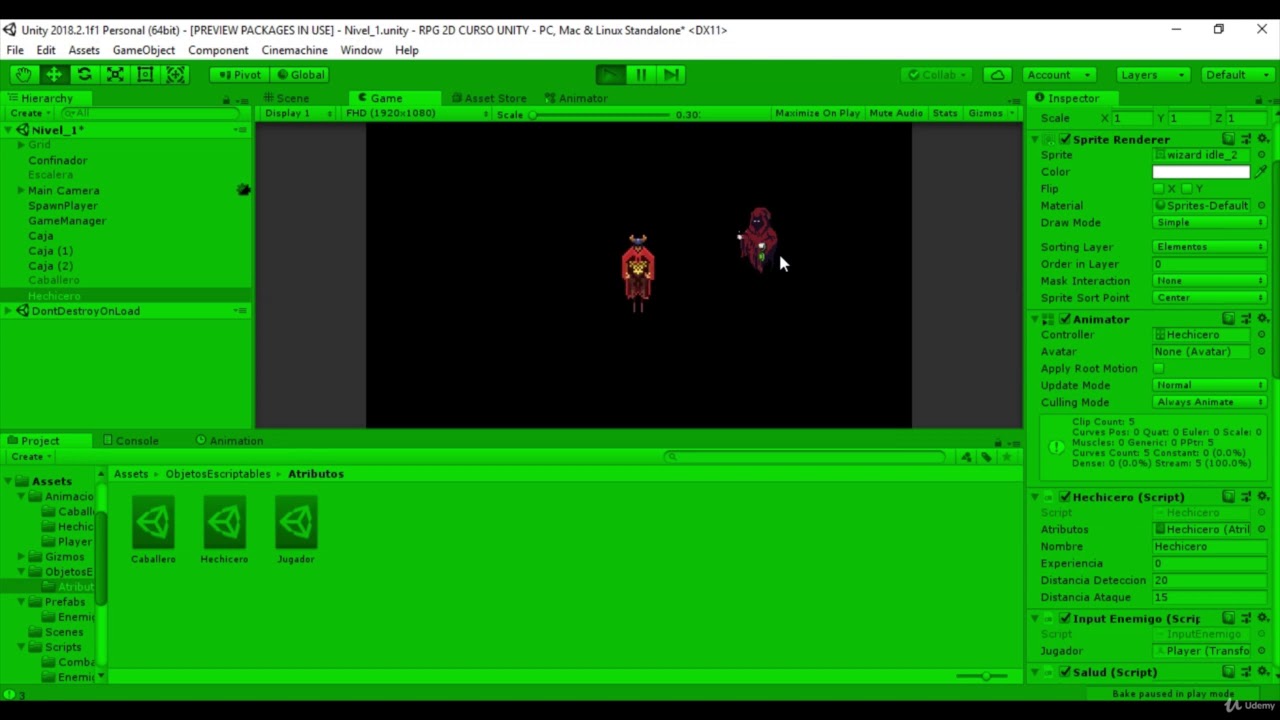Toggle the Animator enabled checkbox
The height and width of the screenshot is (720, 1280).
pyautogui.click(x=1065, y=319)
